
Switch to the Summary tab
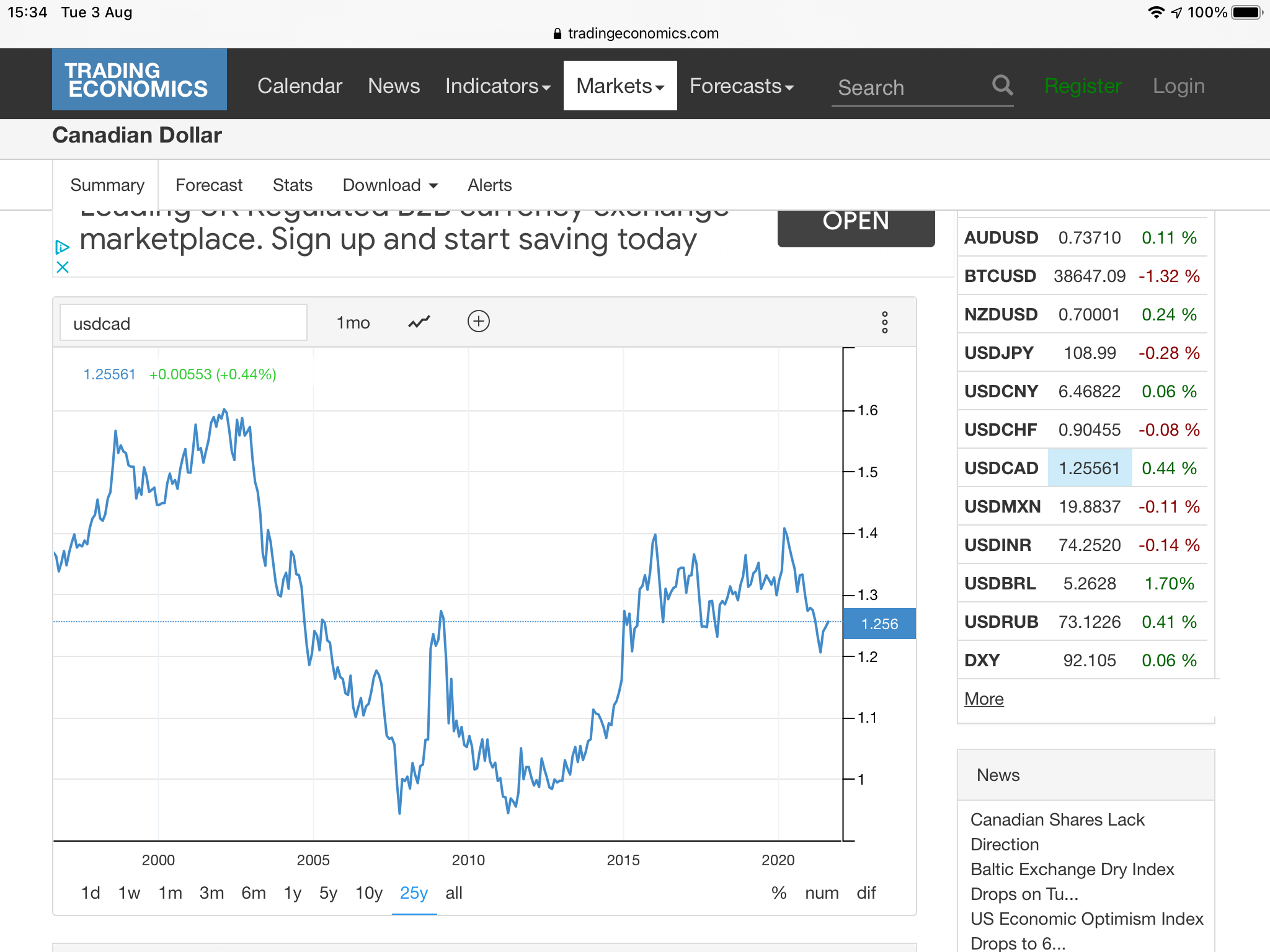coord(107,185)
